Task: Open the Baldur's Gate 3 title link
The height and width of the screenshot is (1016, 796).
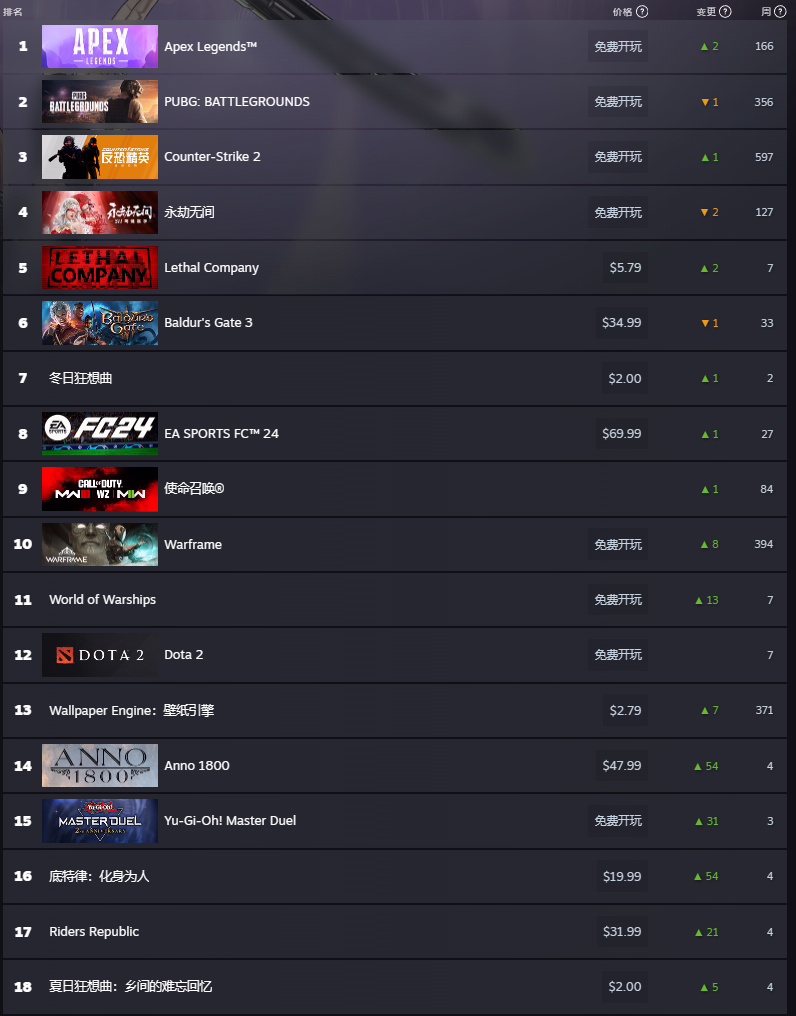Action: [208, 323]
